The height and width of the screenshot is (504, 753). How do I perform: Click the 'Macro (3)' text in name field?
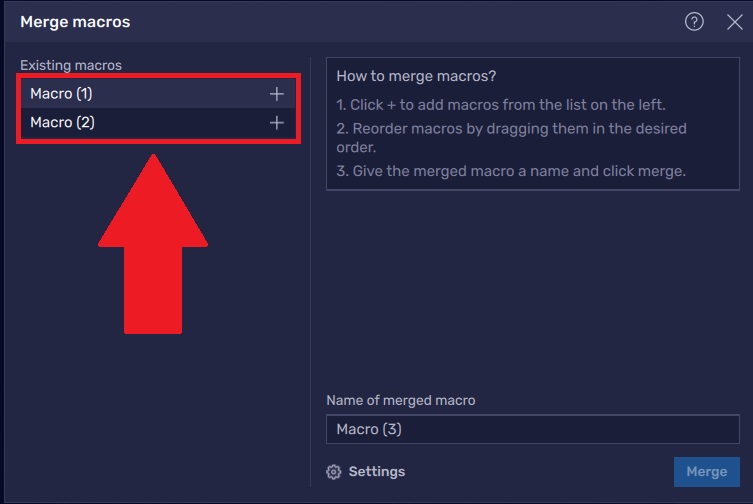[369, 429]
